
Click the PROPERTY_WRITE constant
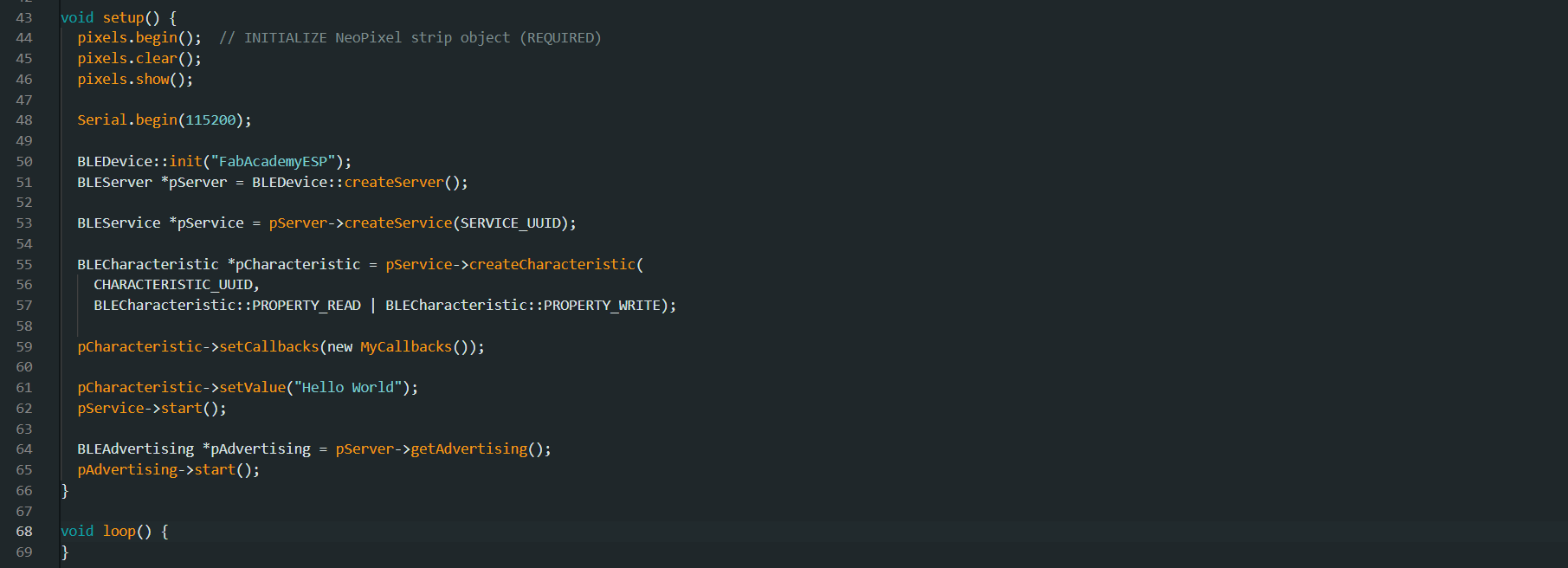602,306
